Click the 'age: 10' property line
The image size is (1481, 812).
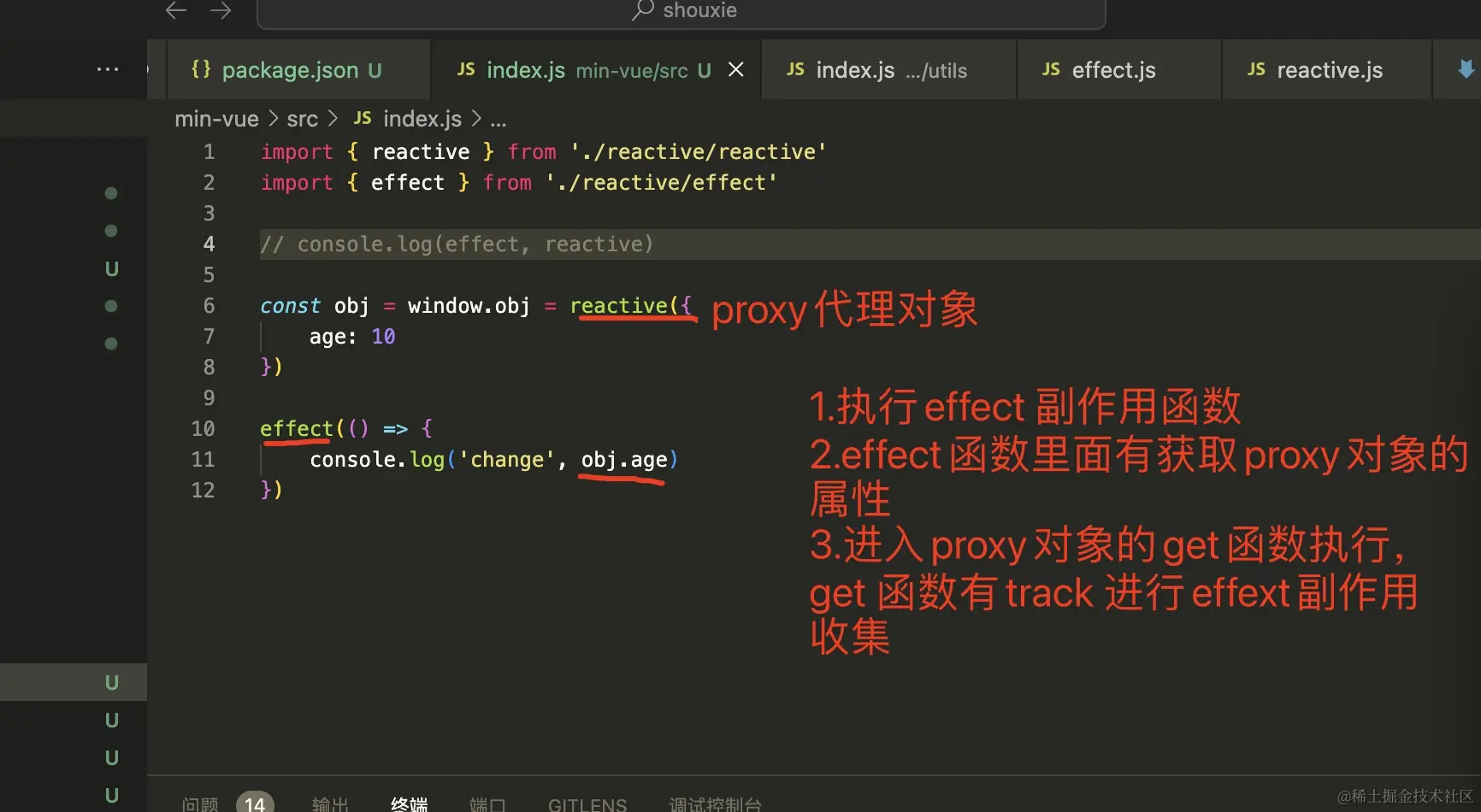(352, 337)
